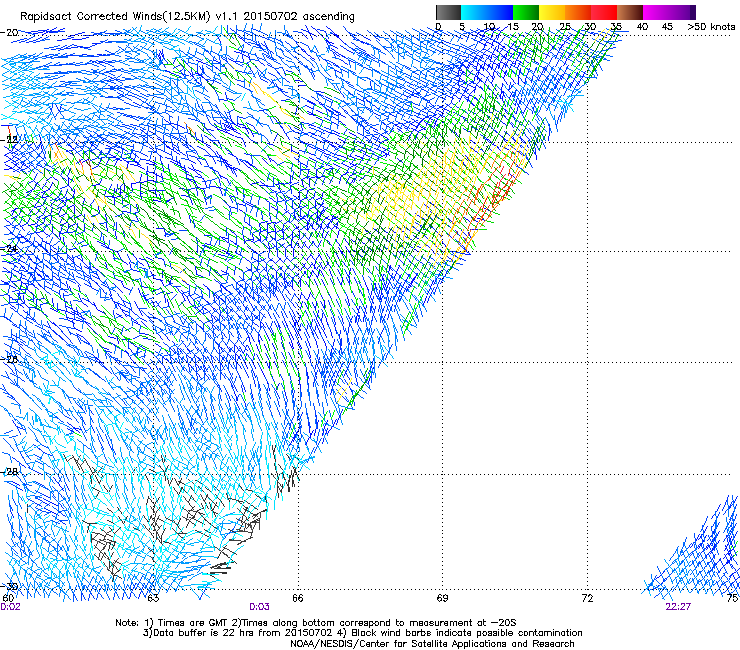
Task: Click the gray 0–5 knots legend swatch
Action: pos(448,12)
